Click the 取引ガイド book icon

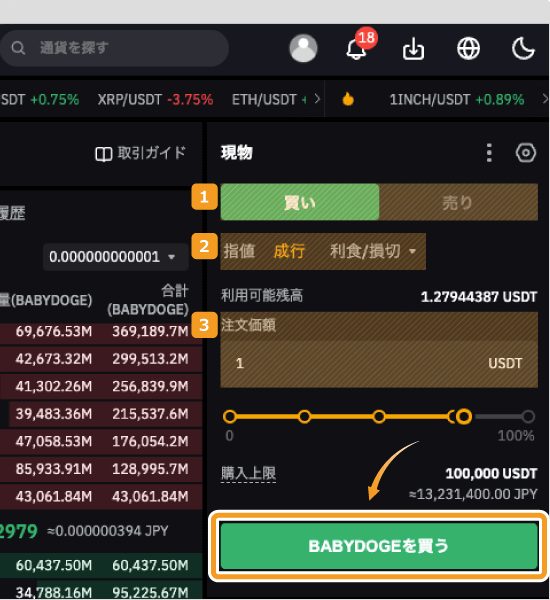pyautogui.click(x=103, y=154)
